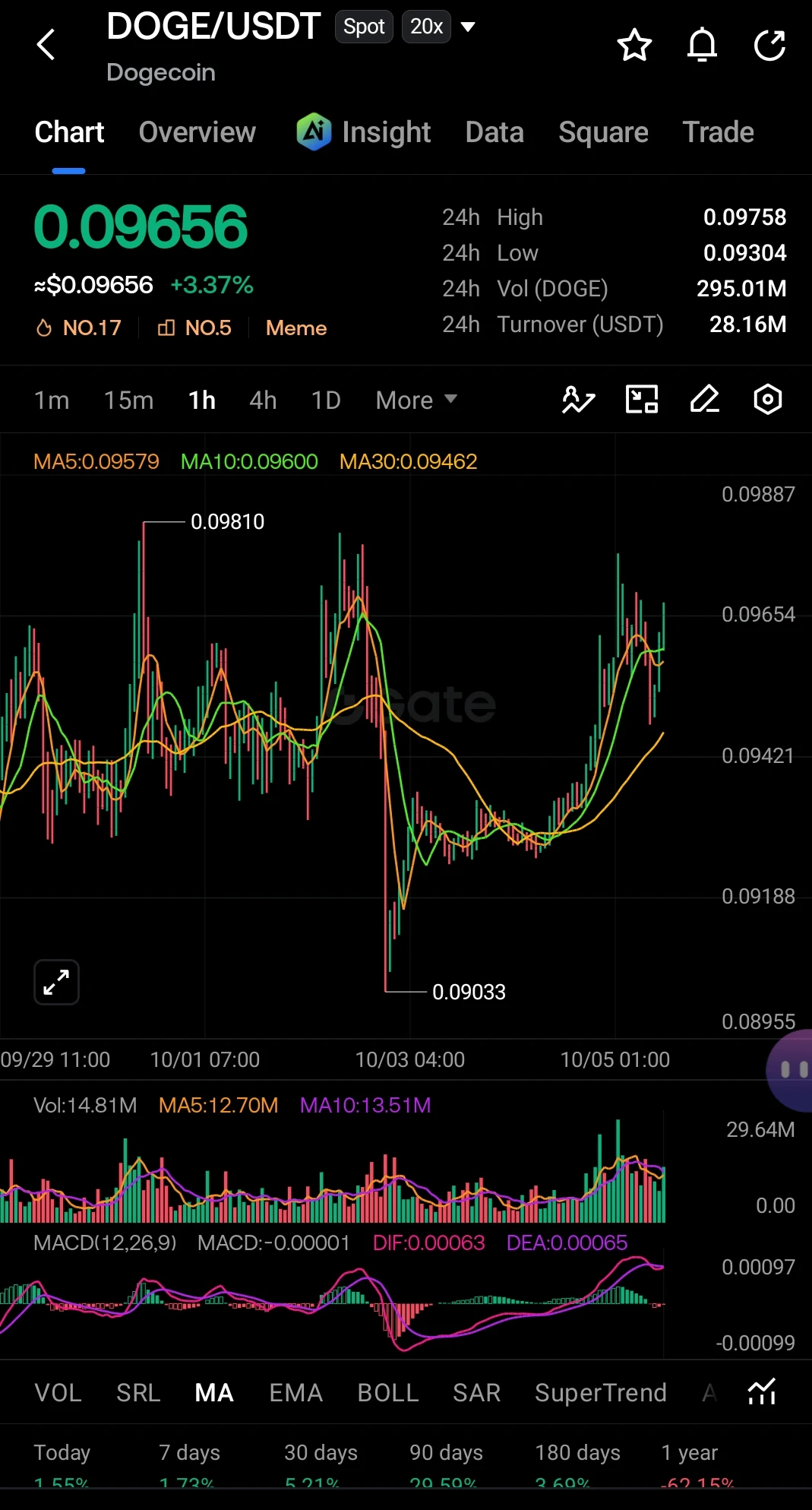The image size is (812, 1510).
Task: Open the Square tab
Action: [x=603, y=132]
